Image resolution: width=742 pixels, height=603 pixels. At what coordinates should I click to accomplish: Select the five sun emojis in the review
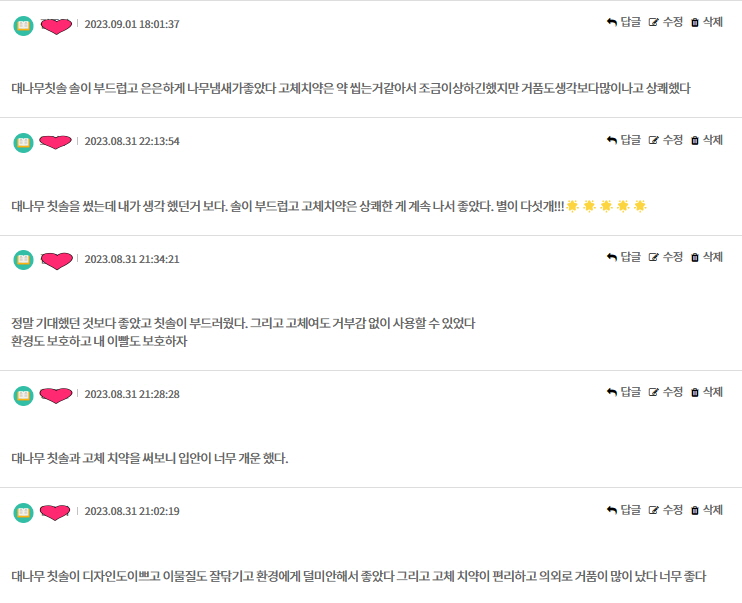[x=606, y=206]
